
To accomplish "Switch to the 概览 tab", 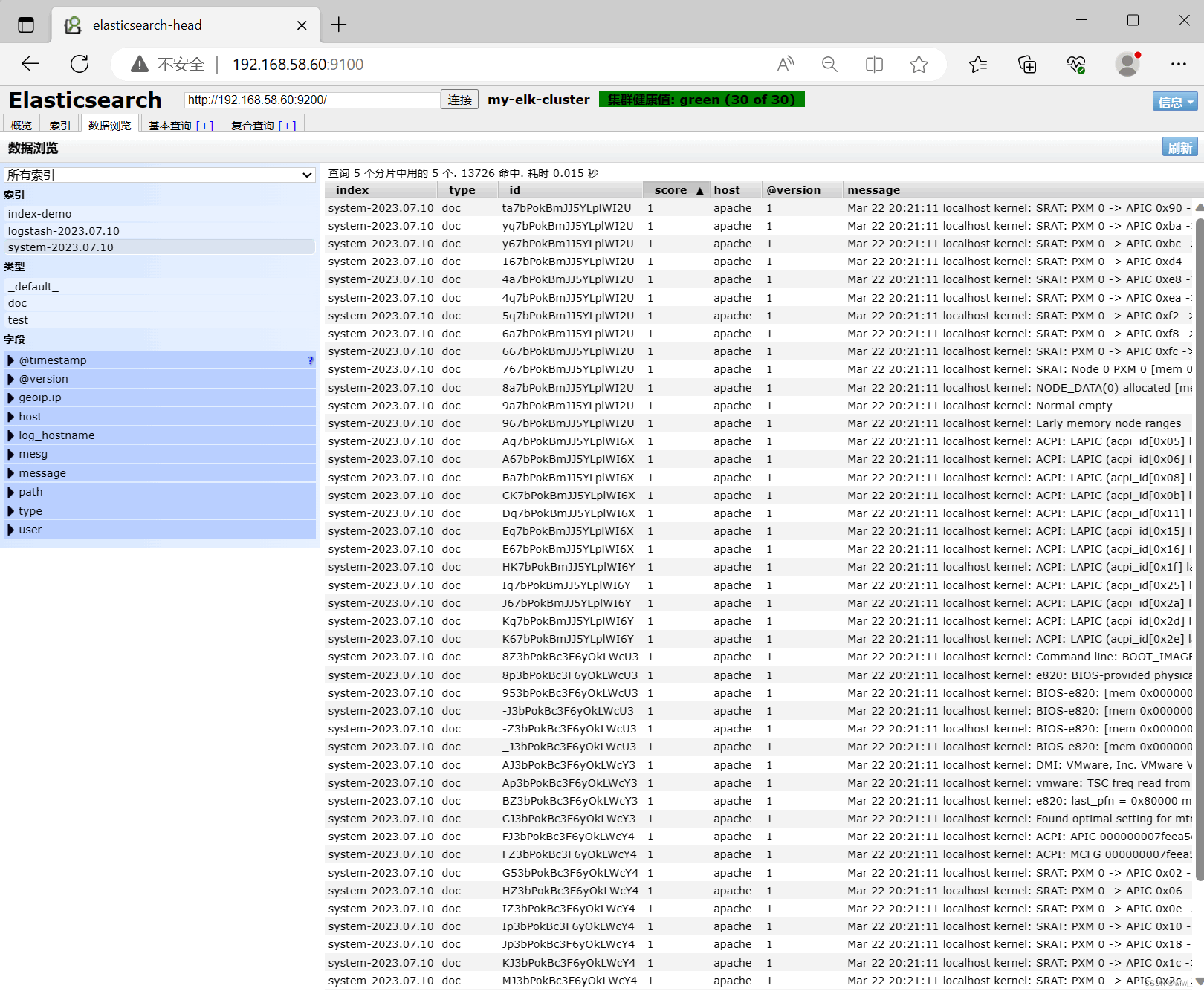I will pos(22,125).
